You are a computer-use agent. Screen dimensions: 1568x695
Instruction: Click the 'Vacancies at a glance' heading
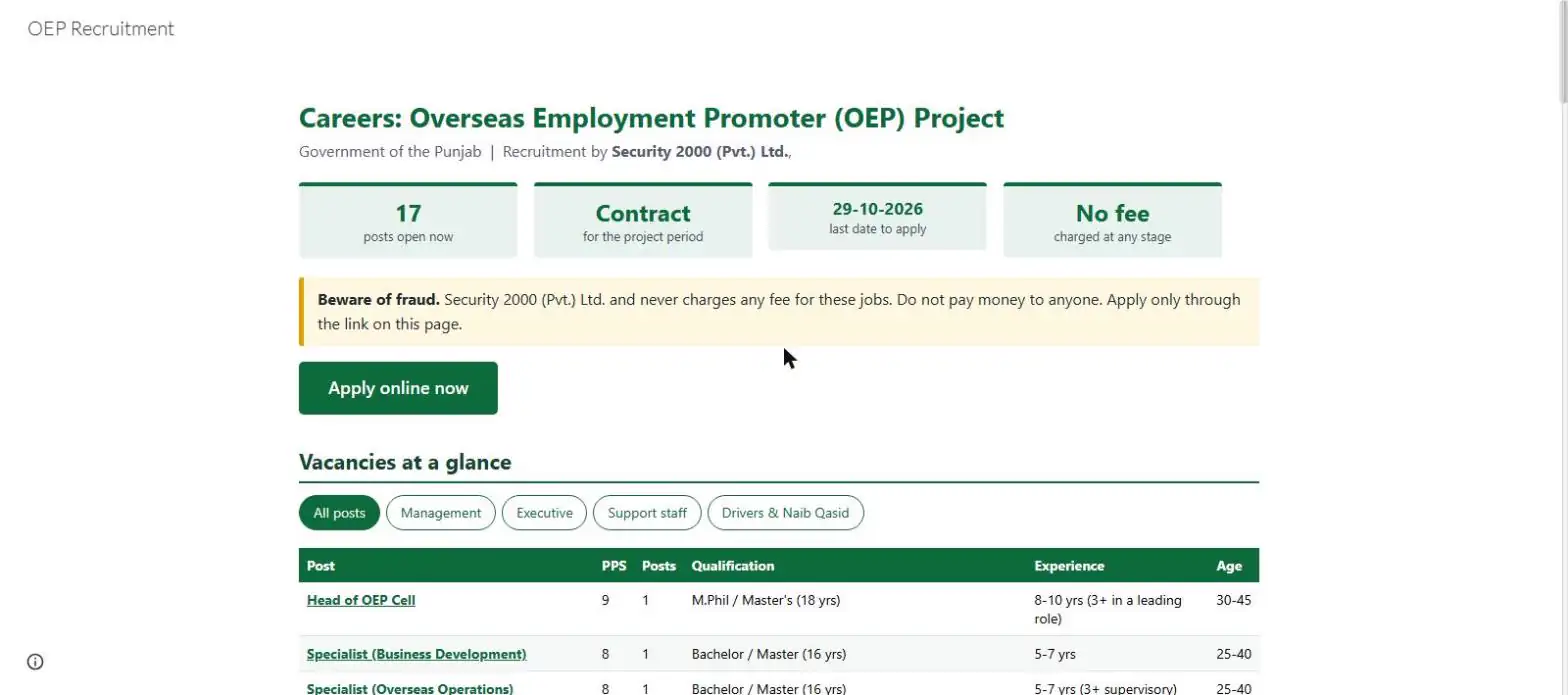(405, 462)
